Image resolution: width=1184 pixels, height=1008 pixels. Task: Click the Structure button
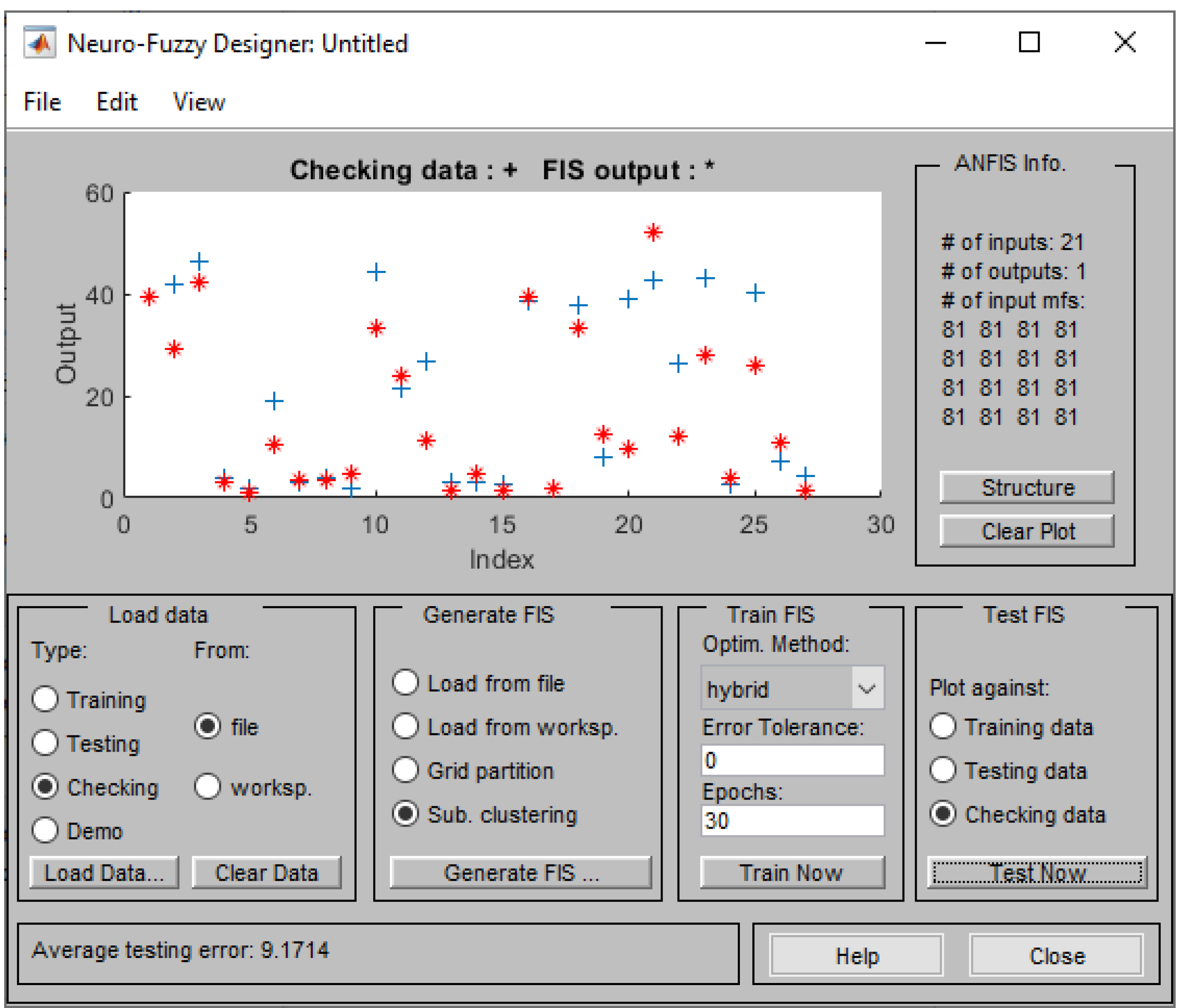tap(1027, 487)
